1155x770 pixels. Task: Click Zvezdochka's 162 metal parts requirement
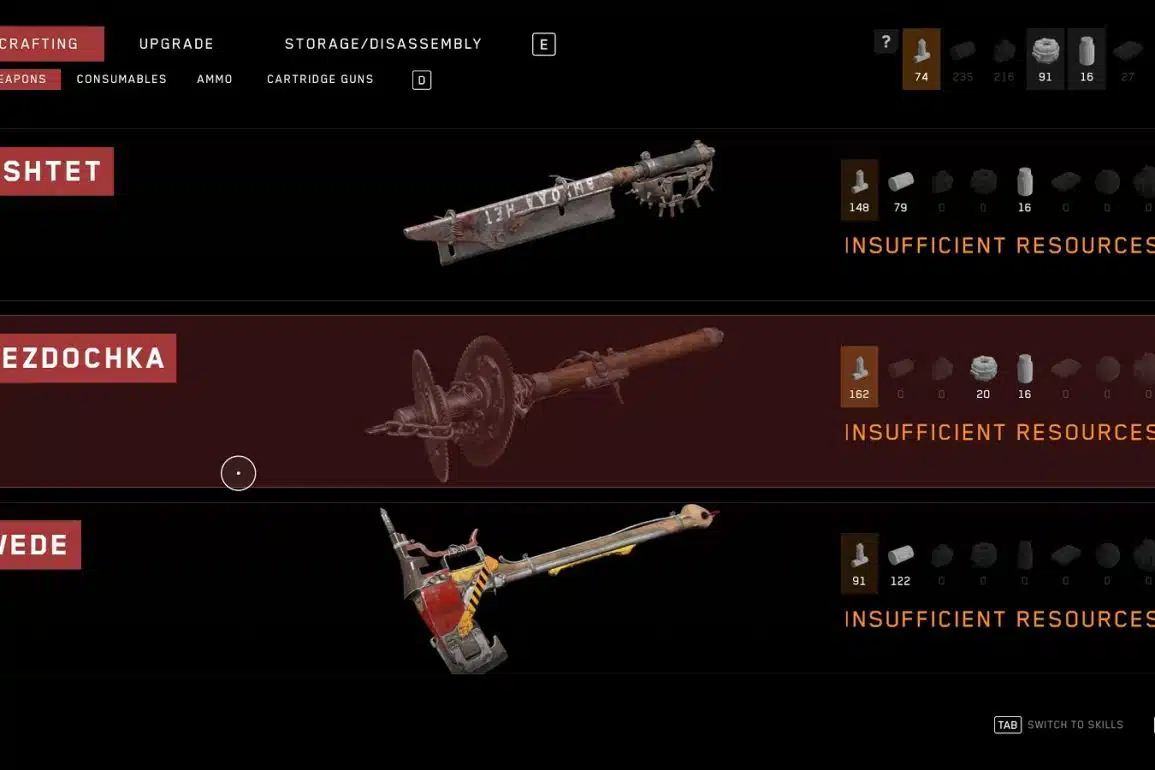(859, 377)
